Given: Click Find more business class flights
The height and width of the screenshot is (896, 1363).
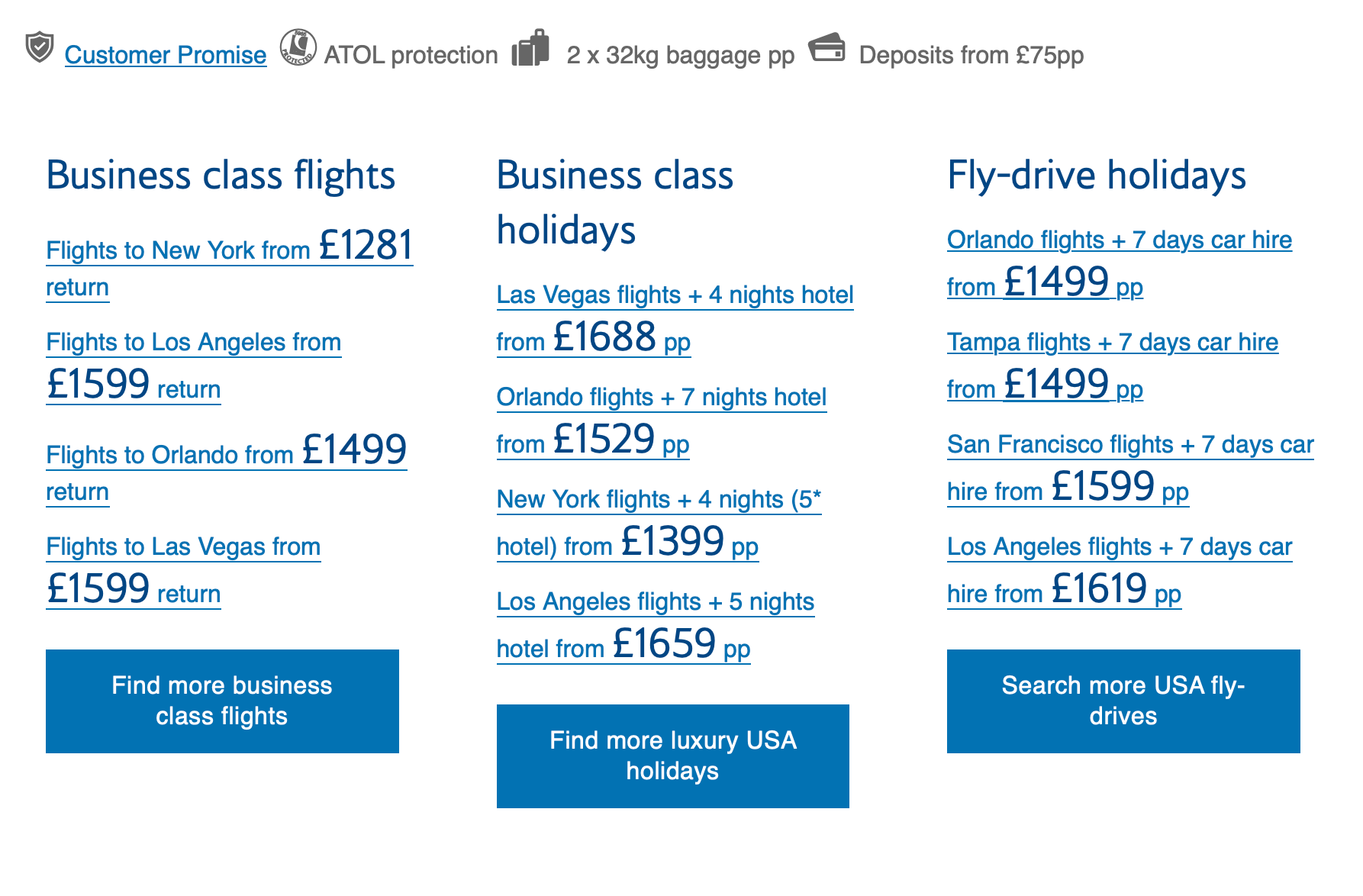Looking at the screenshot, I should tap(222, 701).
